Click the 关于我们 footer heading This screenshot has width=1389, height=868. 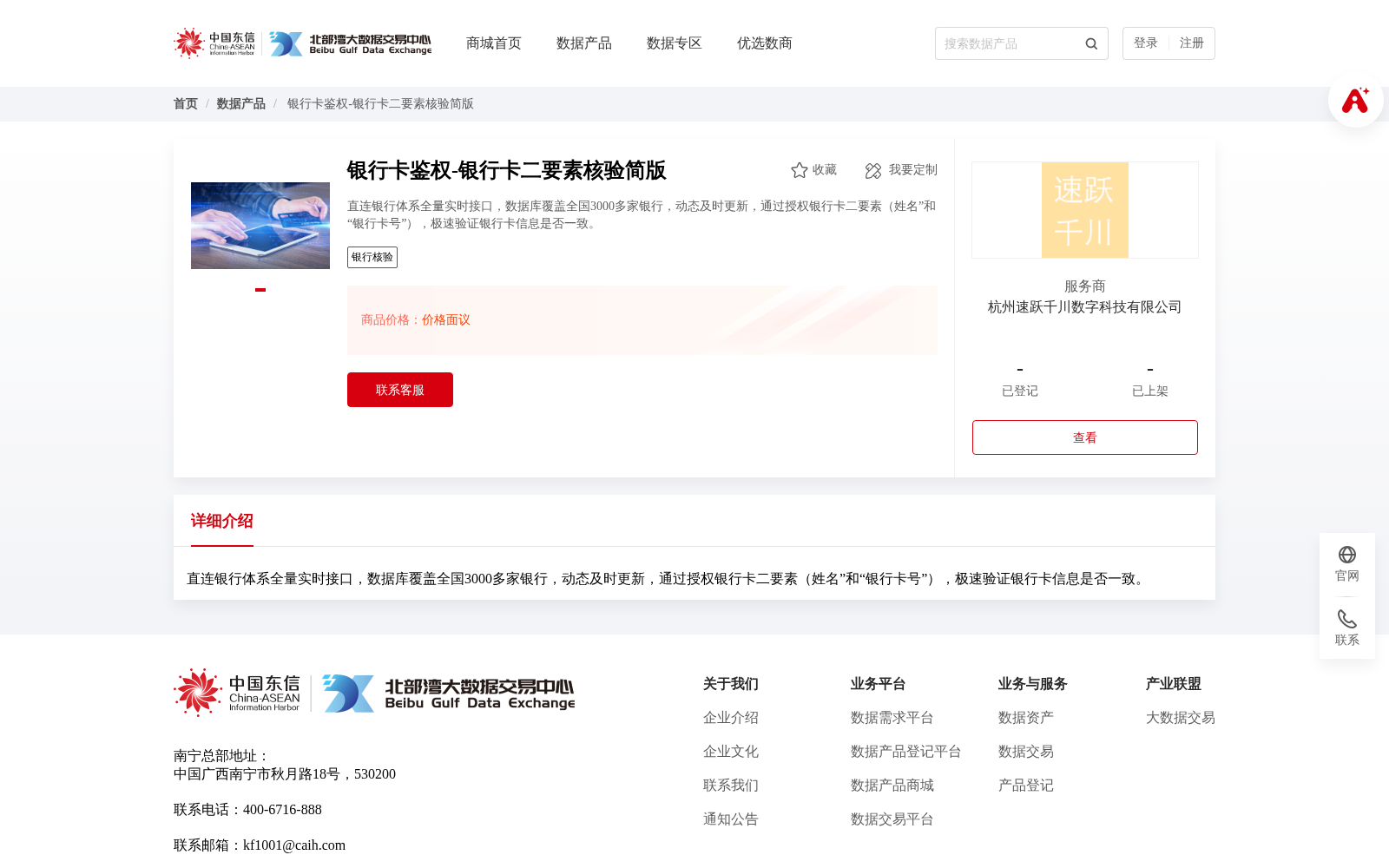(x=731, y=684)
